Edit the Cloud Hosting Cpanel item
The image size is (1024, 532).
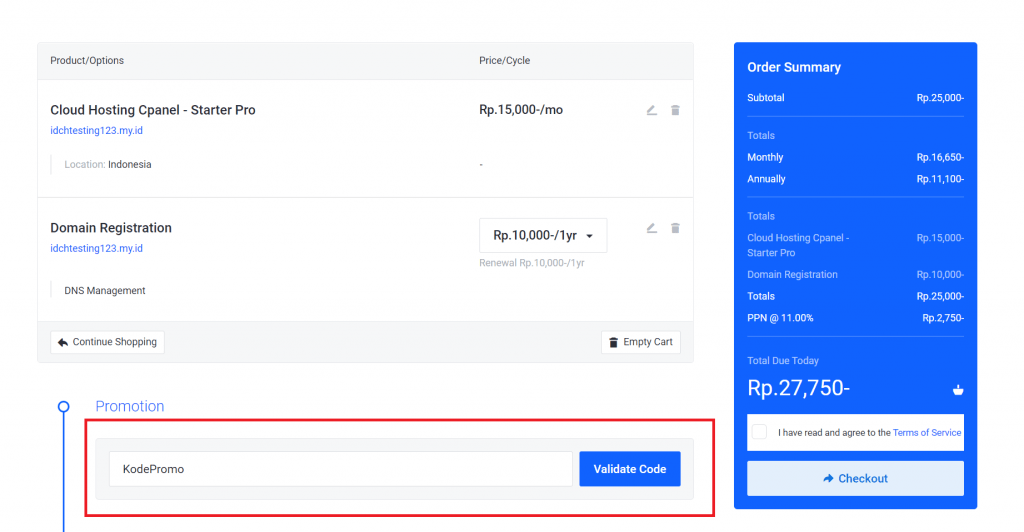pyautogui.click(x=651, y=110)
